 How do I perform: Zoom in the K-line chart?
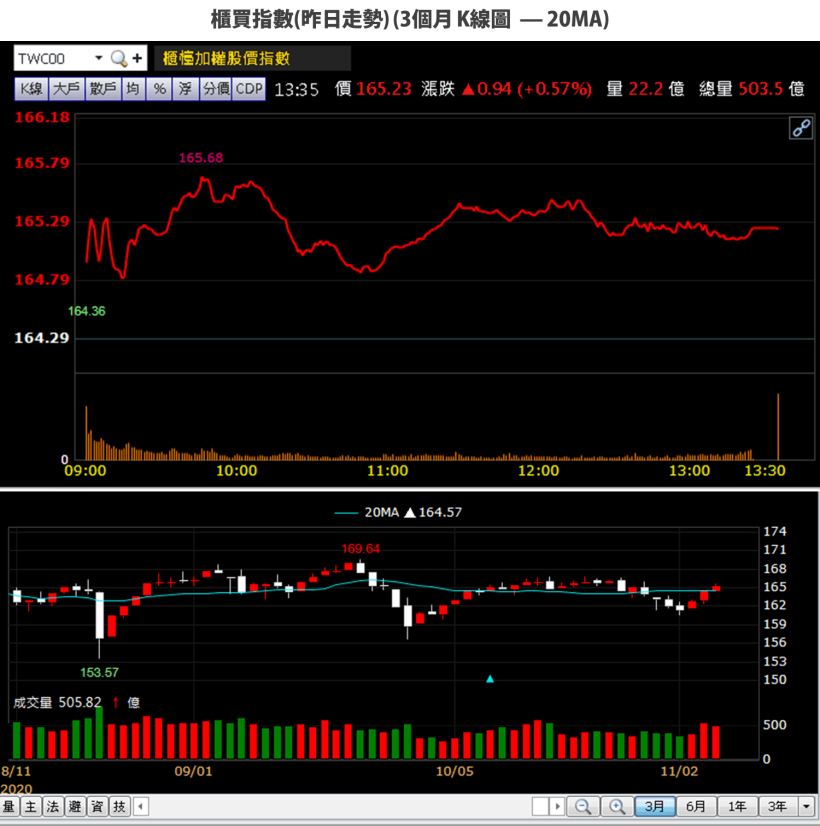617,807
